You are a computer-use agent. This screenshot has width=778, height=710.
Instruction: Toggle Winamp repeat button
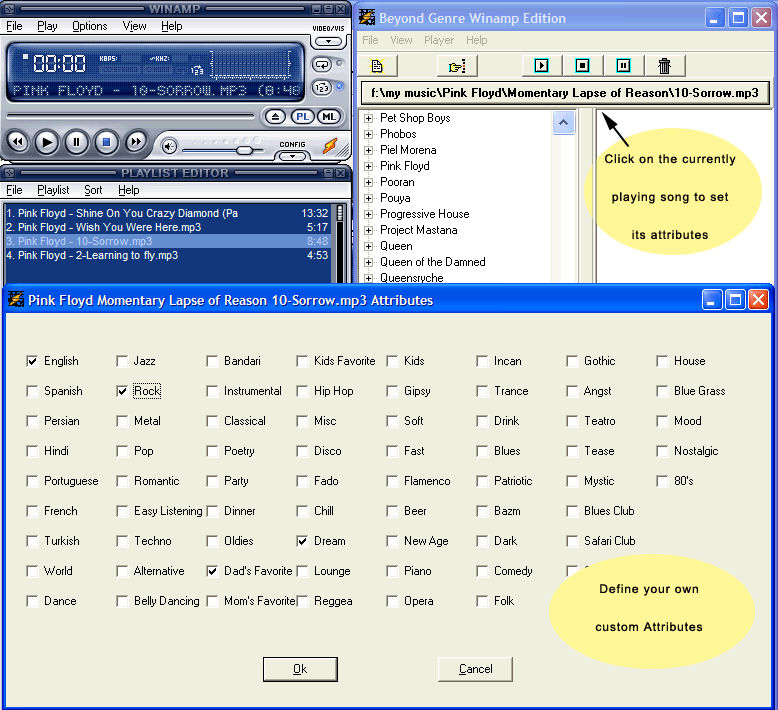click(322, 65)
